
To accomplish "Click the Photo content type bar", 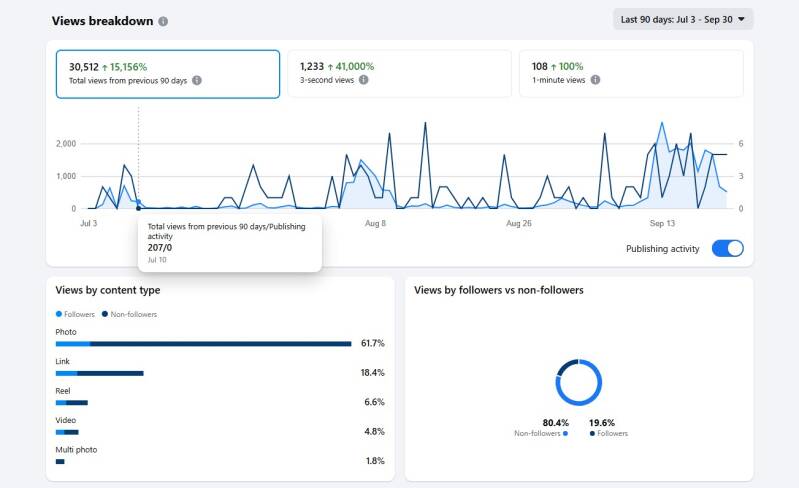I will [x=203, y=343].
